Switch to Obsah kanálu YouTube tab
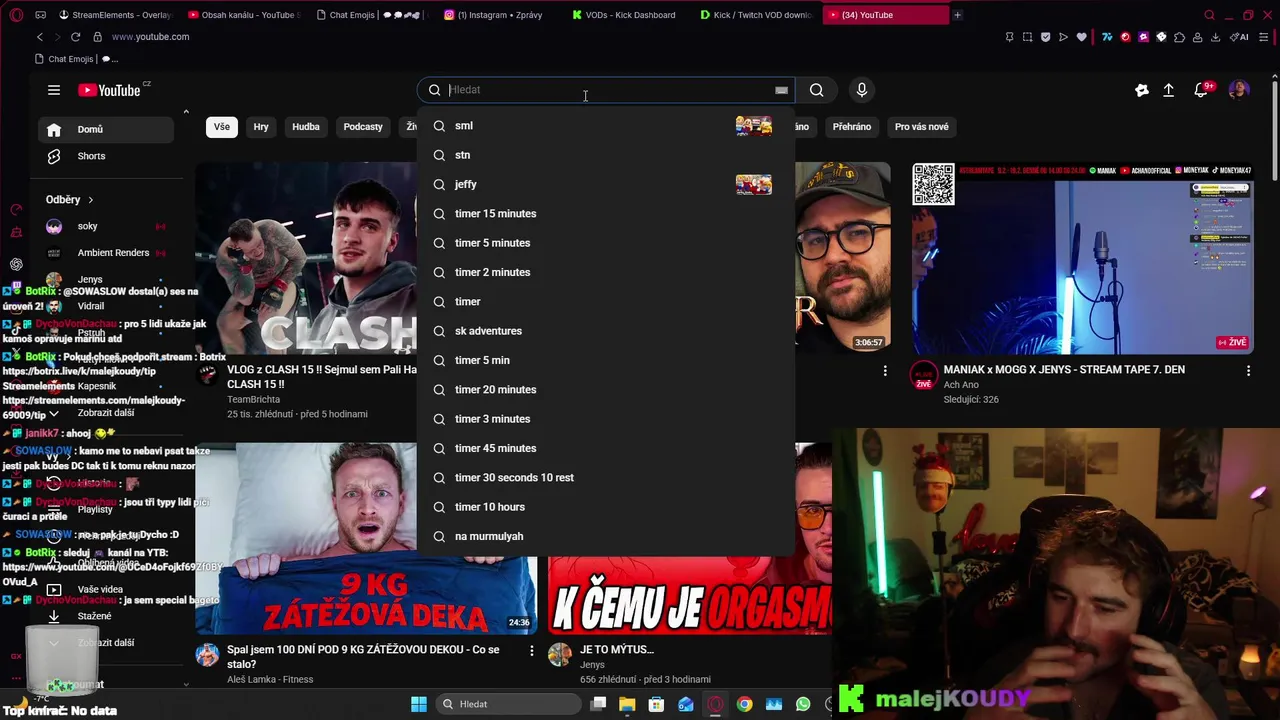 click(x=242, y=15)
